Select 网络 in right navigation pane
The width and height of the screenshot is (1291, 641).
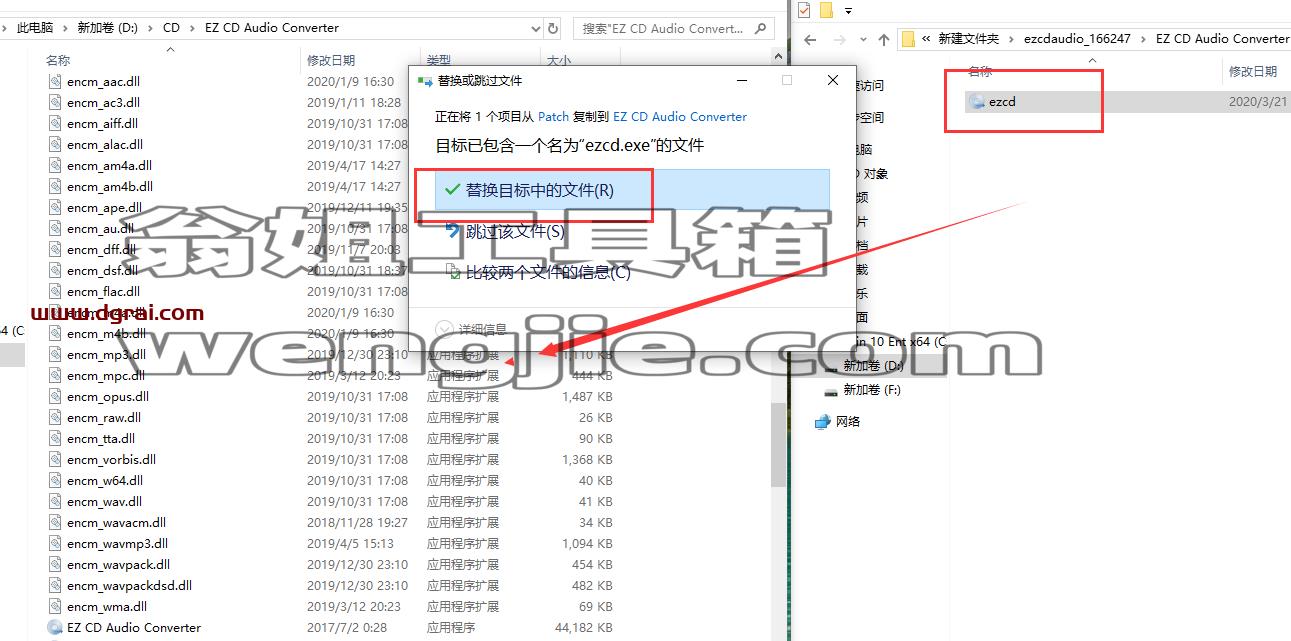pyautogui.click(x=848, y=422)
